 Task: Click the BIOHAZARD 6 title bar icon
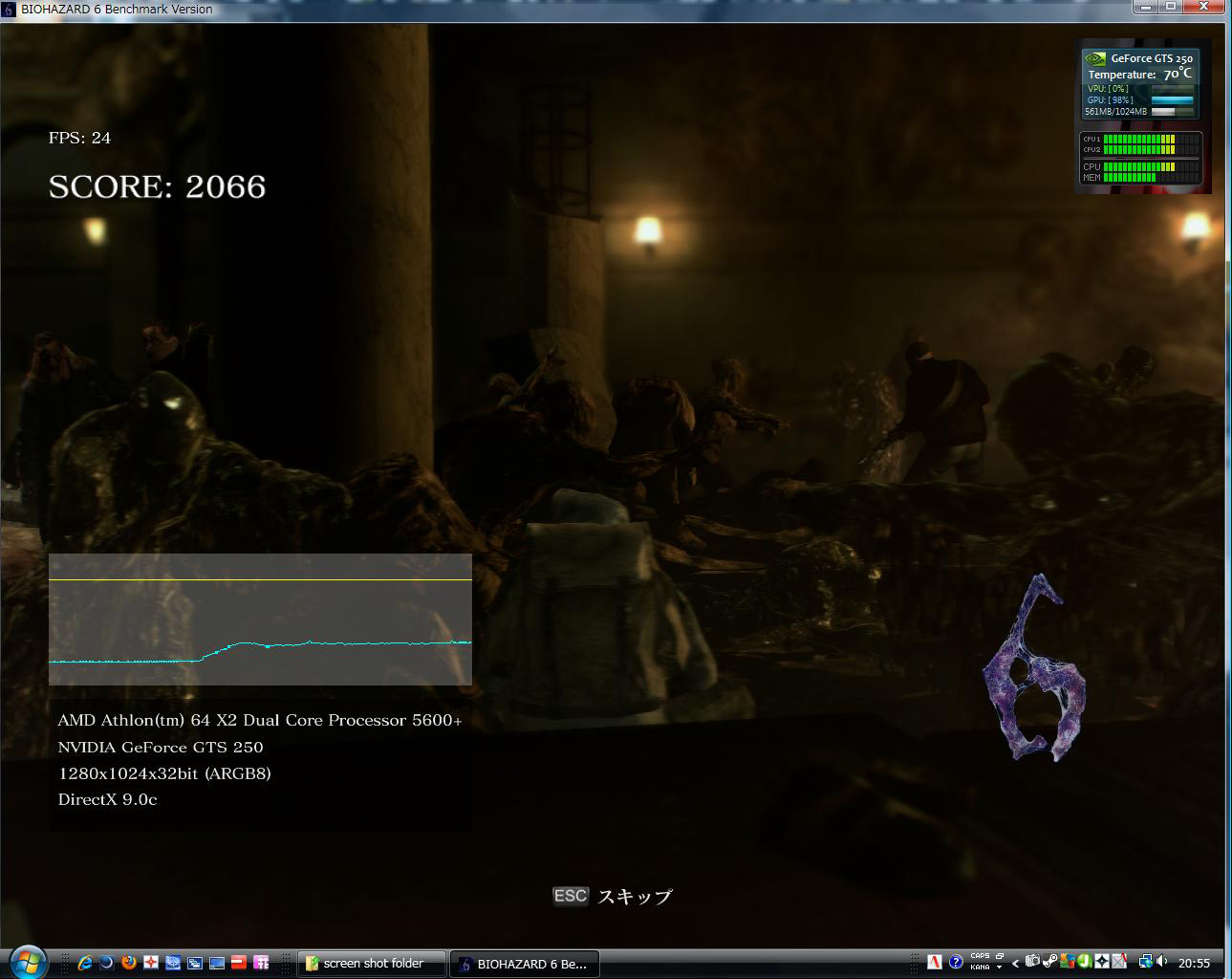pyautogui.click(x=10, y=10)
